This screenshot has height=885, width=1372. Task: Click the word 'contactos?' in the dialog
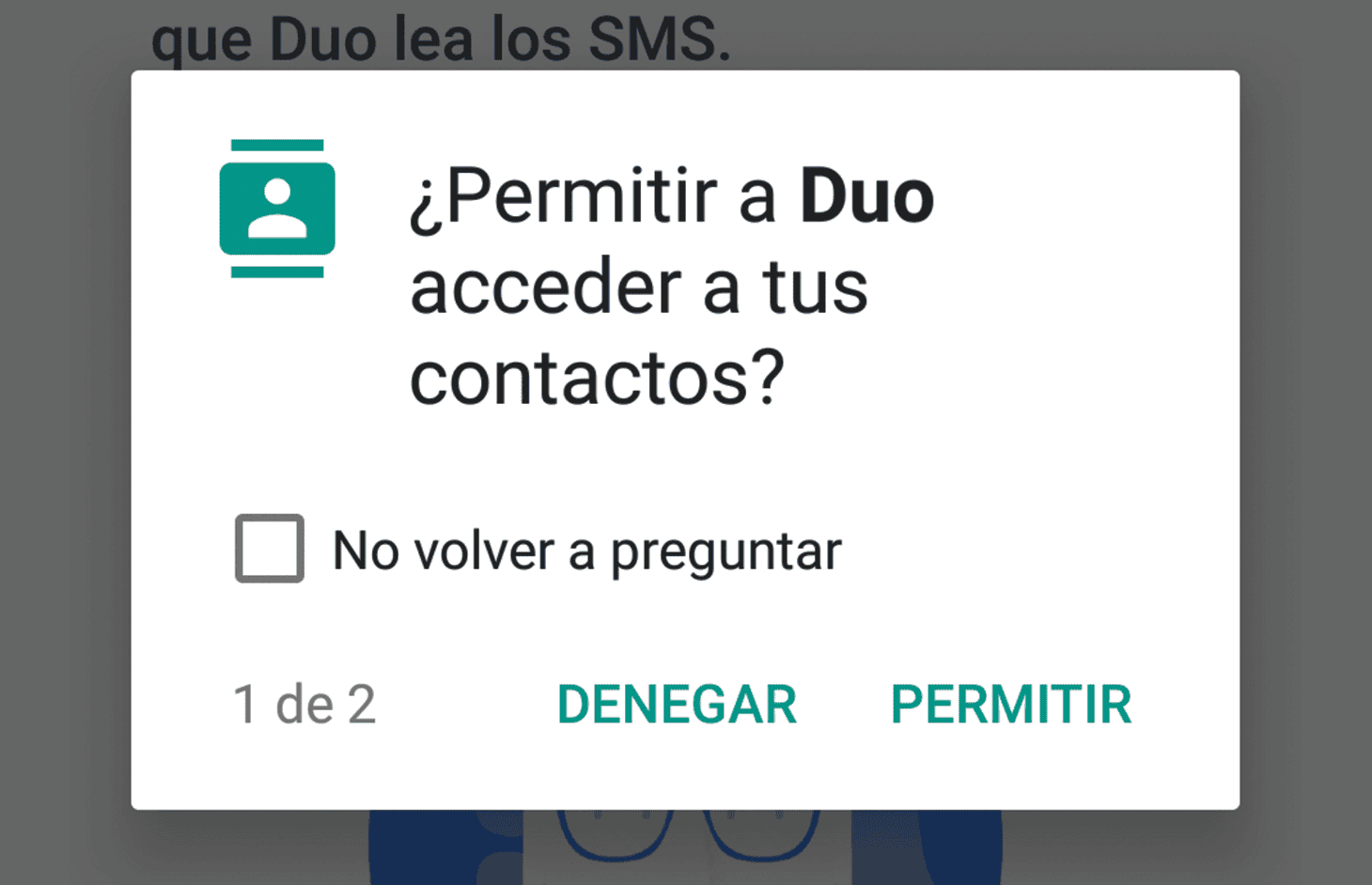coord(597,377)
